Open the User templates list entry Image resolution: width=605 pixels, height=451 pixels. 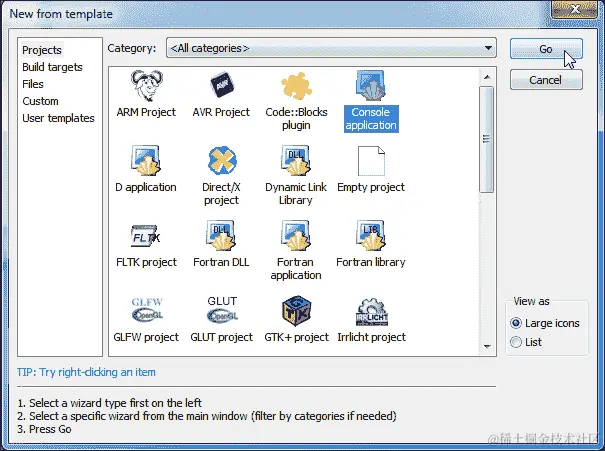click(x=58, y=118)
